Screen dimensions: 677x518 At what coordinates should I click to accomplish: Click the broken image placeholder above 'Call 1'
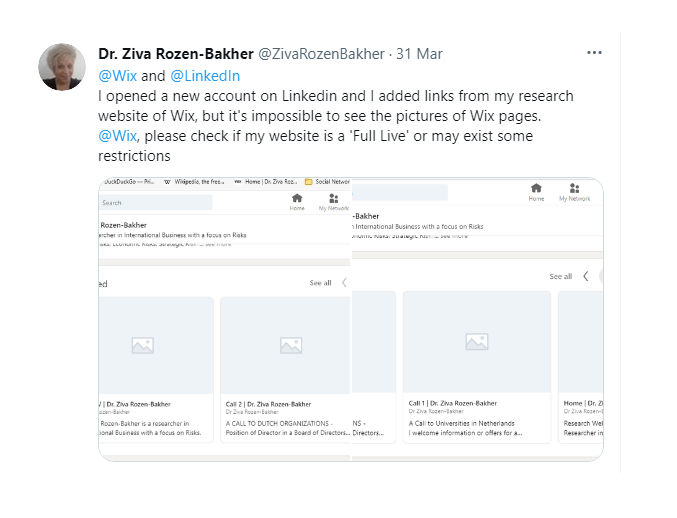click(477, 341)
